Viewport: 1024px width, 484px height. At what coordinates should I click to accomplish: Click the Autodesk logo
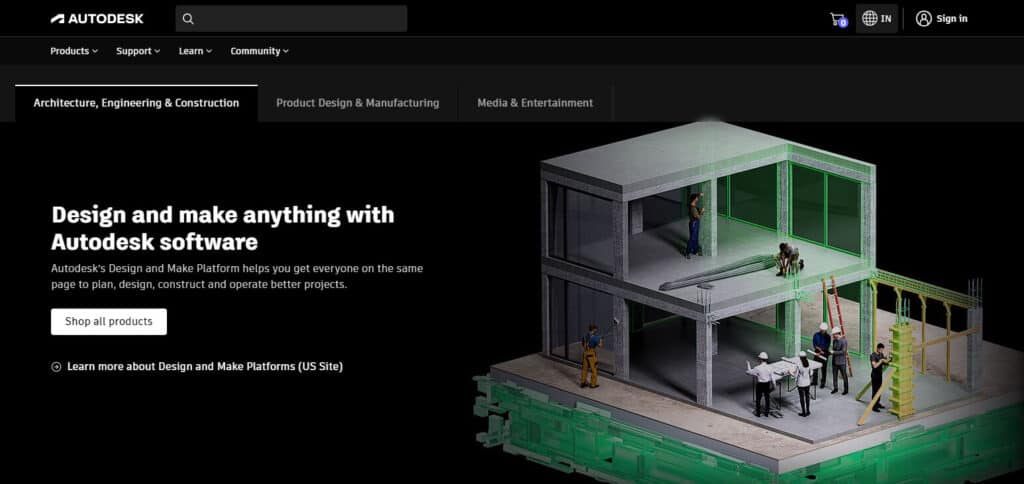97,18
